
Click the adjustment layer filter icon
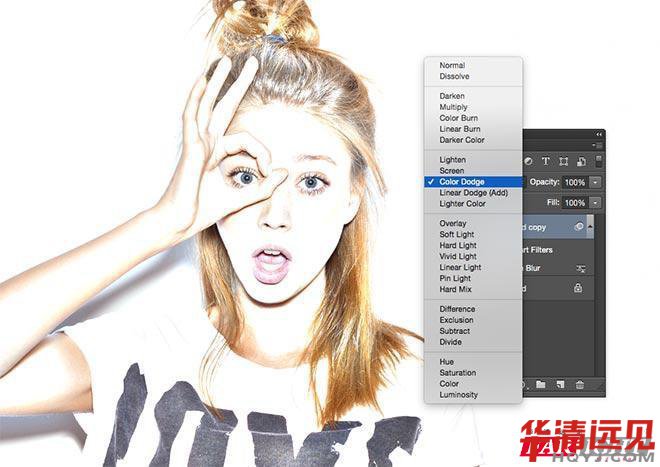click(529, 161)
